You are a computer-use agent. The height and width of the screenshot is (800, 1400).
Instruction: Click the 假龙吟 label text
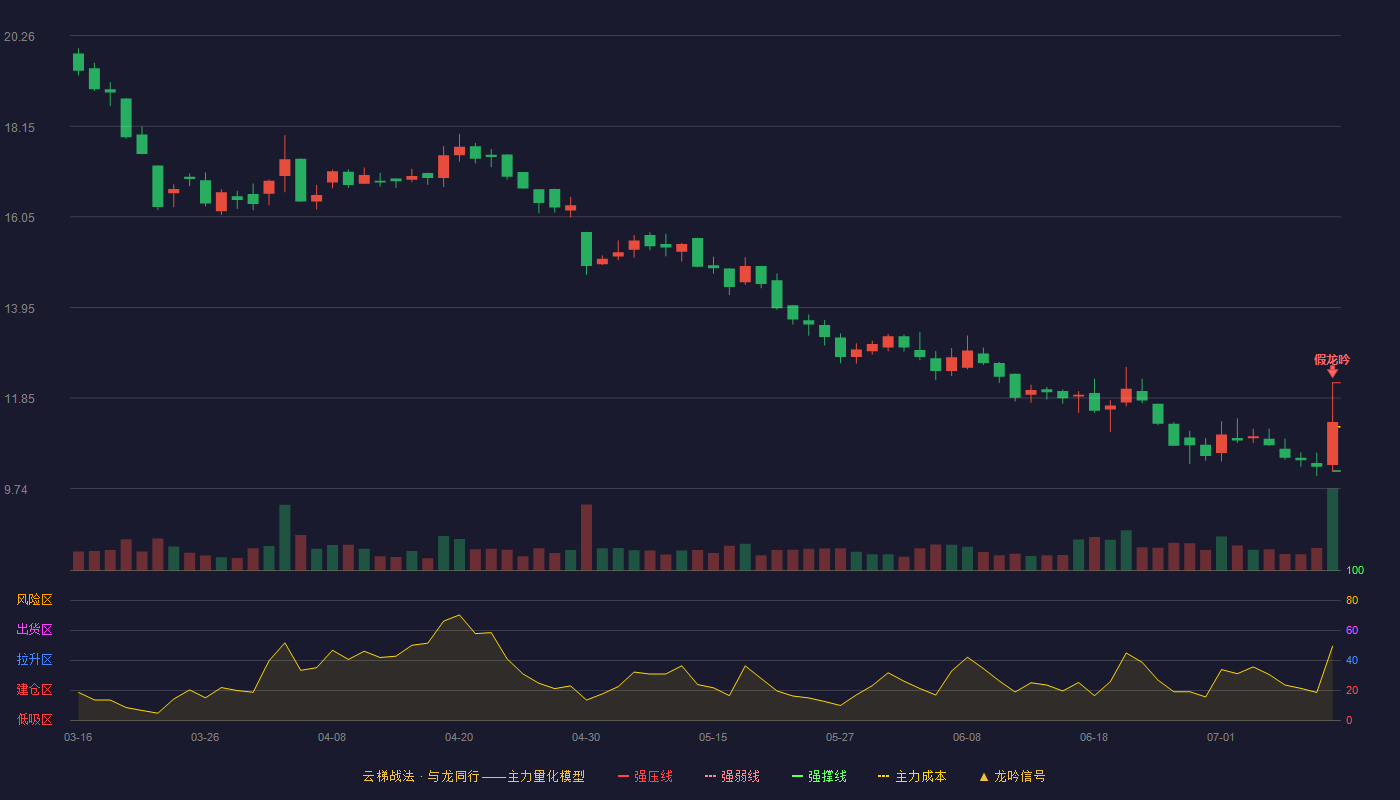[x=1332, y=359]
